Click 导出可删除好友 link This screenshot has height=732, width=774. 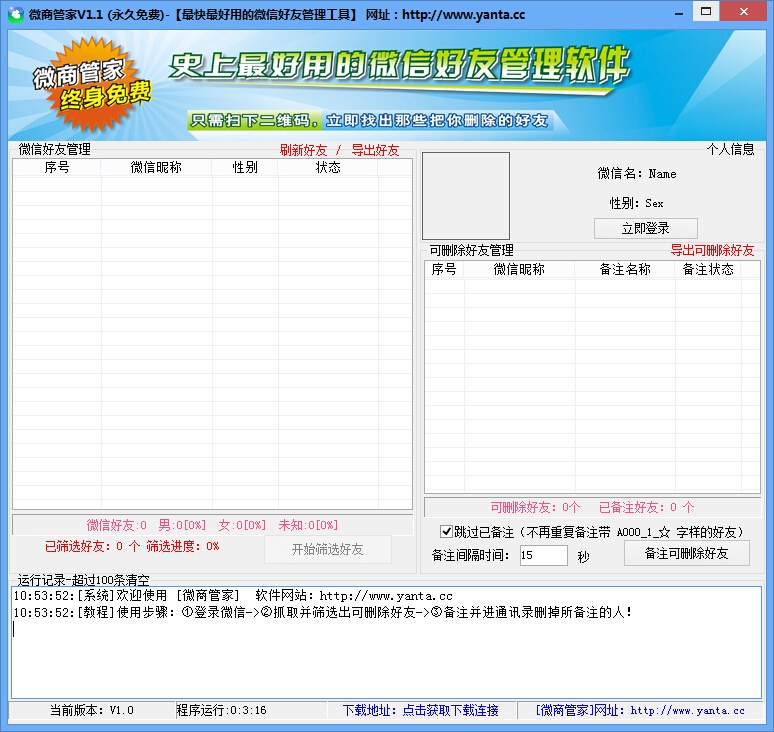(x=712, y=250)
